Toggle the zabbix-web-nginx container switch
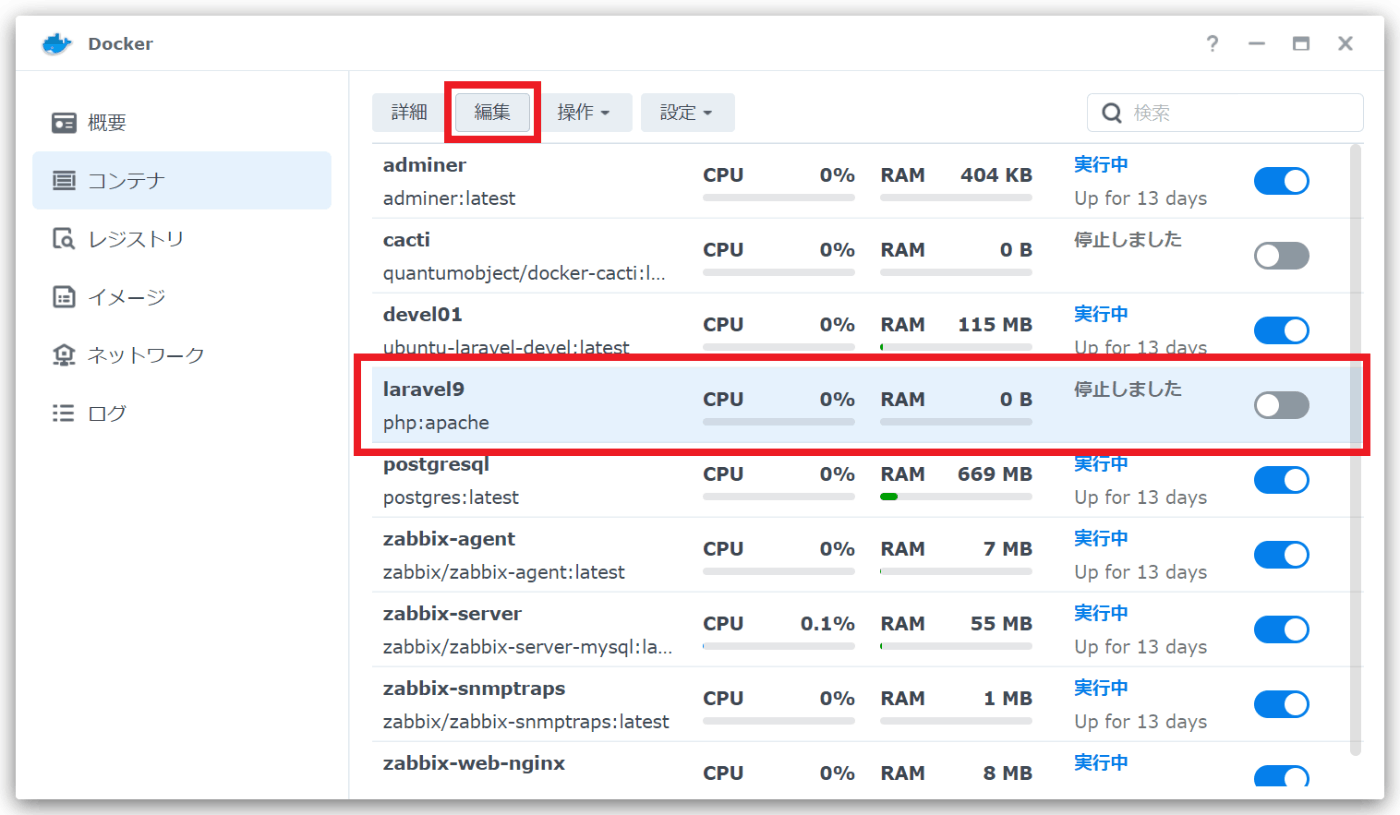Screen dimensions: 1400x815 (1282, 777)
